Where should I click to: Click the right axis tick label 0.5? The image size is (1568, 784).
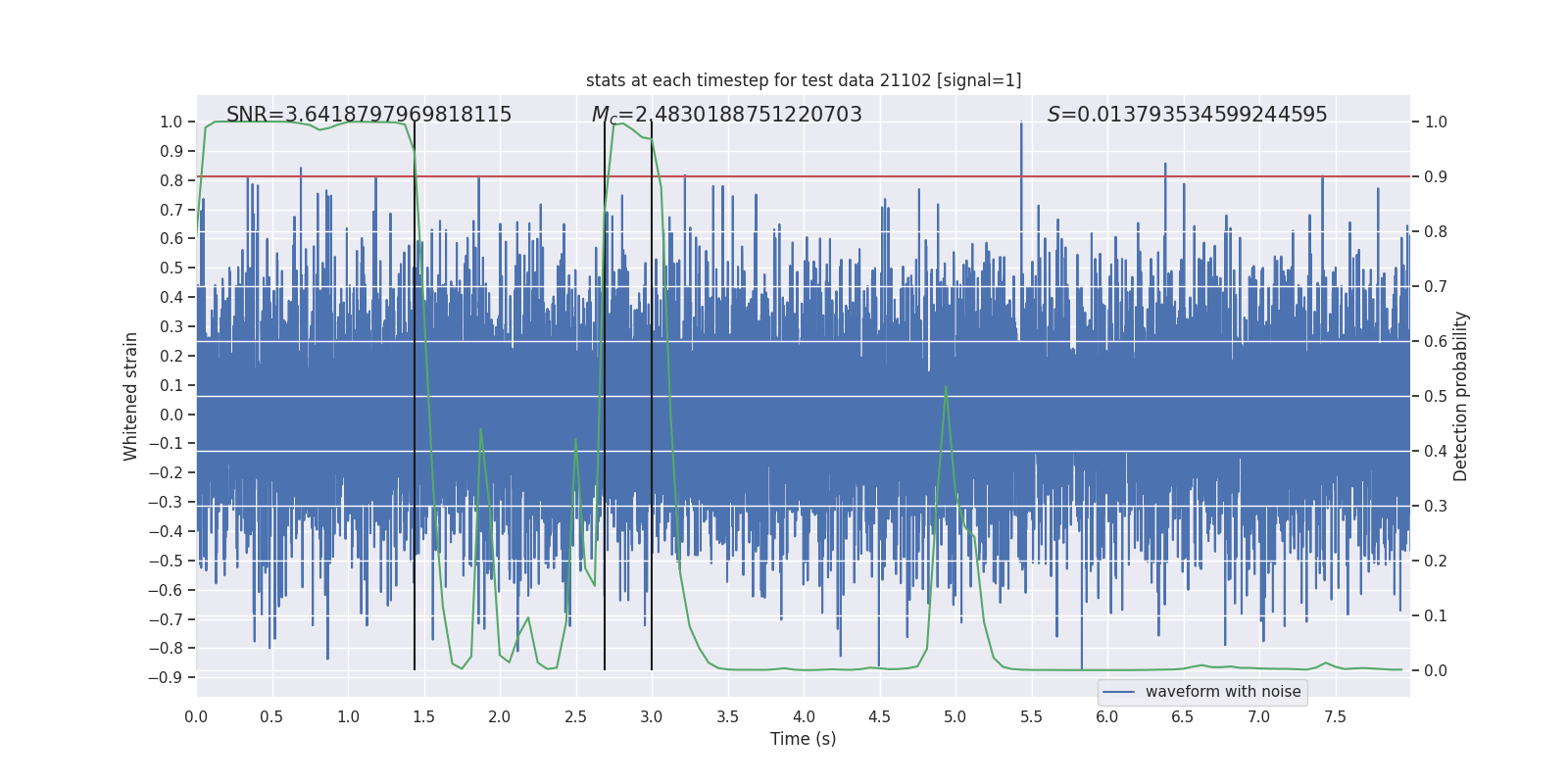tap(1436, 396)
